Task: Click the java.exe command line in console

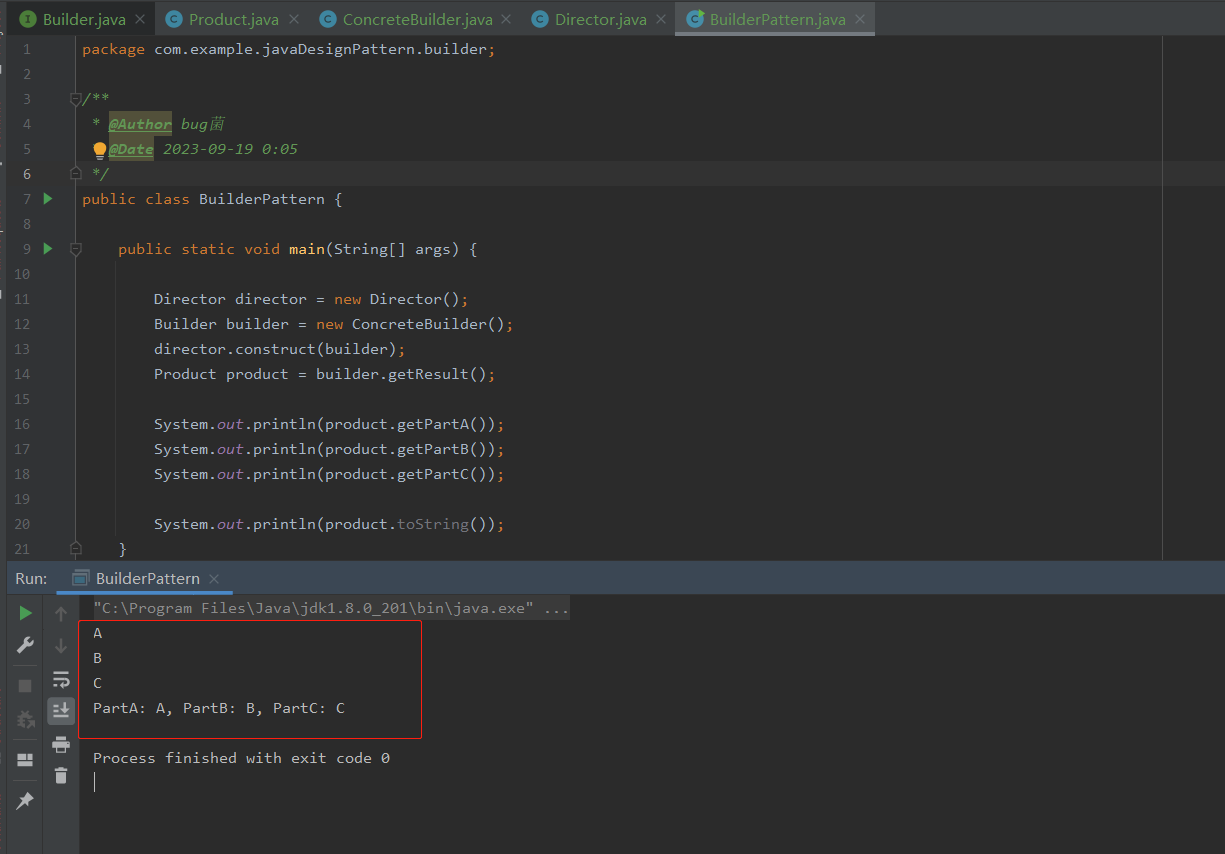Action: [330, 608]
